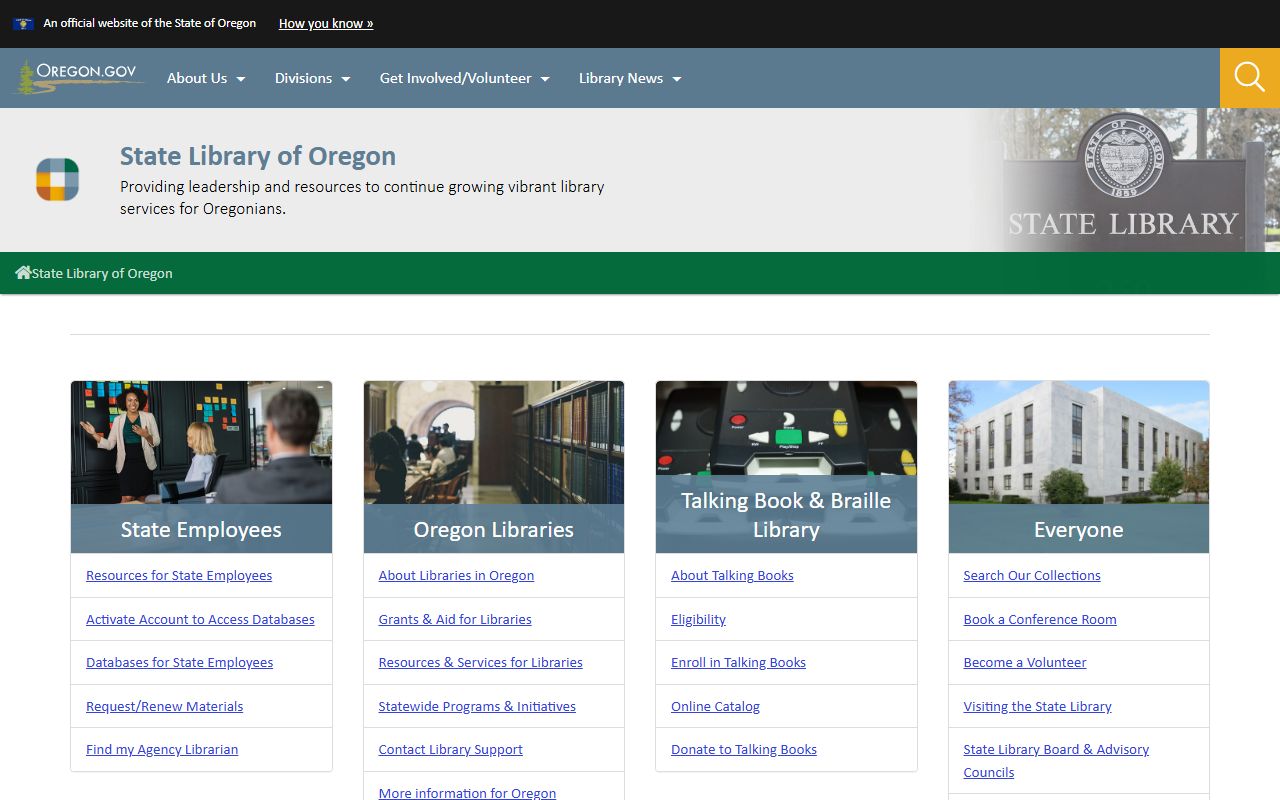1280x800 pixels.
Task: Open the Online Catalog link
Action: click(x=716, y=706)
